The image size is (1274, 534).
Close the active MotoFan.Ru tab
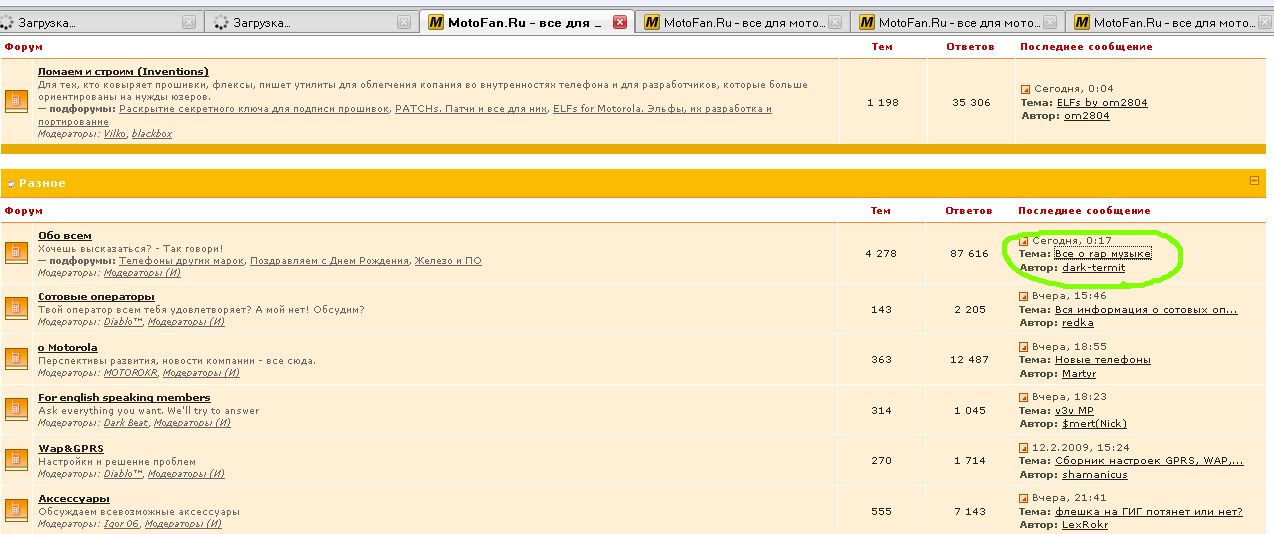click(620, 22)
